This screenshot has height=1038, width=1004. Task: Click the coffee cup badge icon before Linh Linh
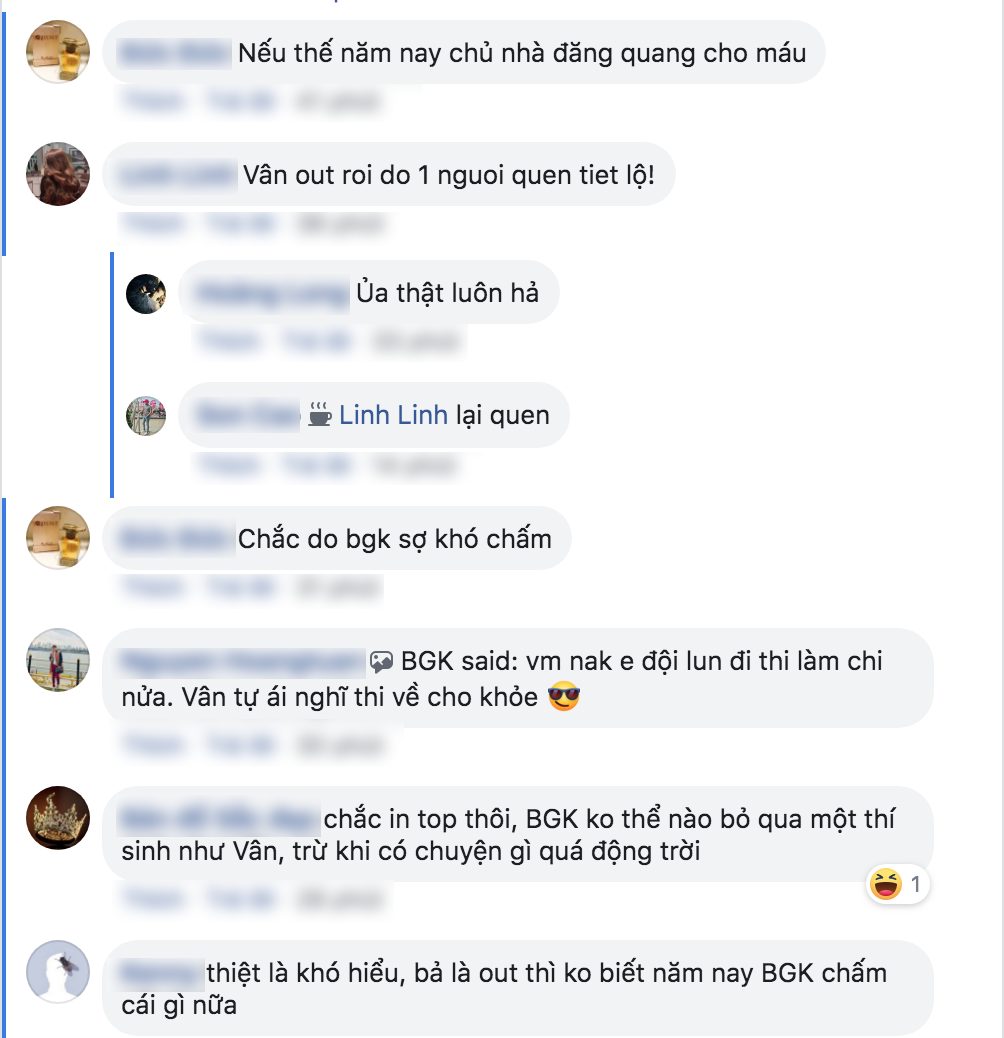[x=320, y=415]
